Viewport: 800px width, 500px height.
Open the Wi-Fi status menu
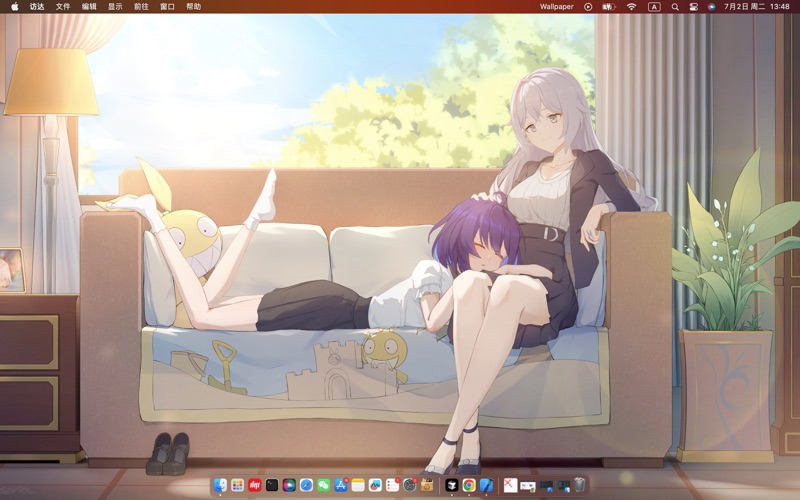(x=632, y=7)
